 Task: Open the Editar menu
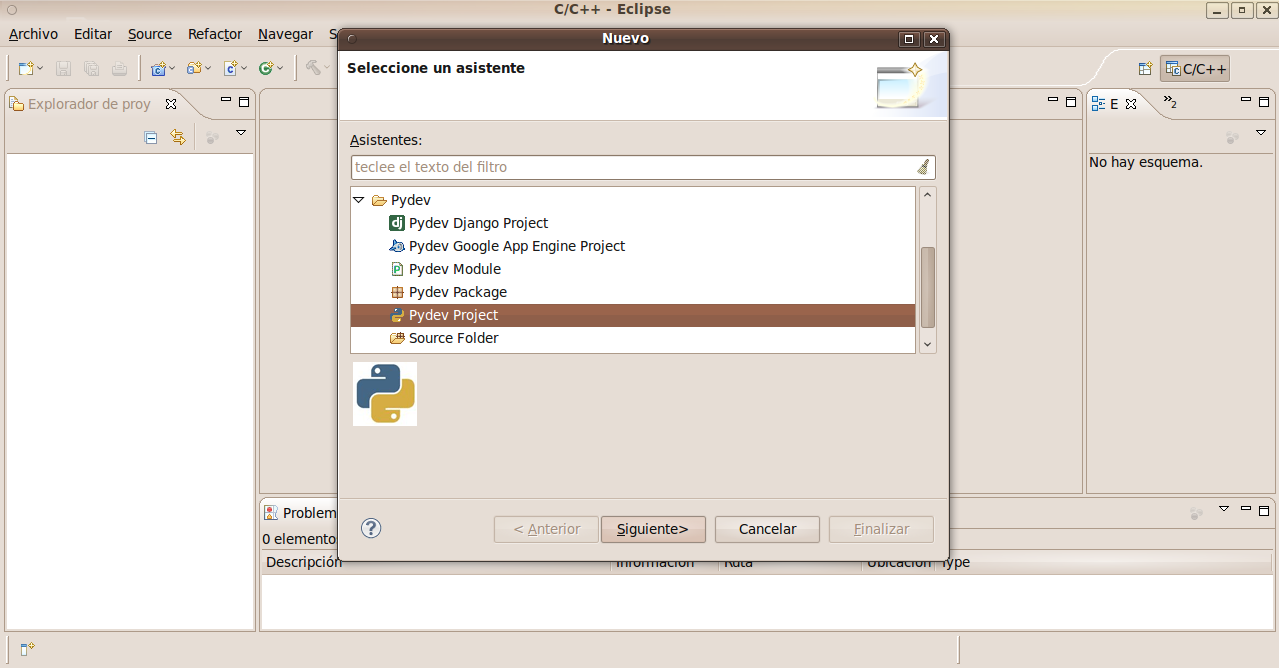tap(93, 34)
